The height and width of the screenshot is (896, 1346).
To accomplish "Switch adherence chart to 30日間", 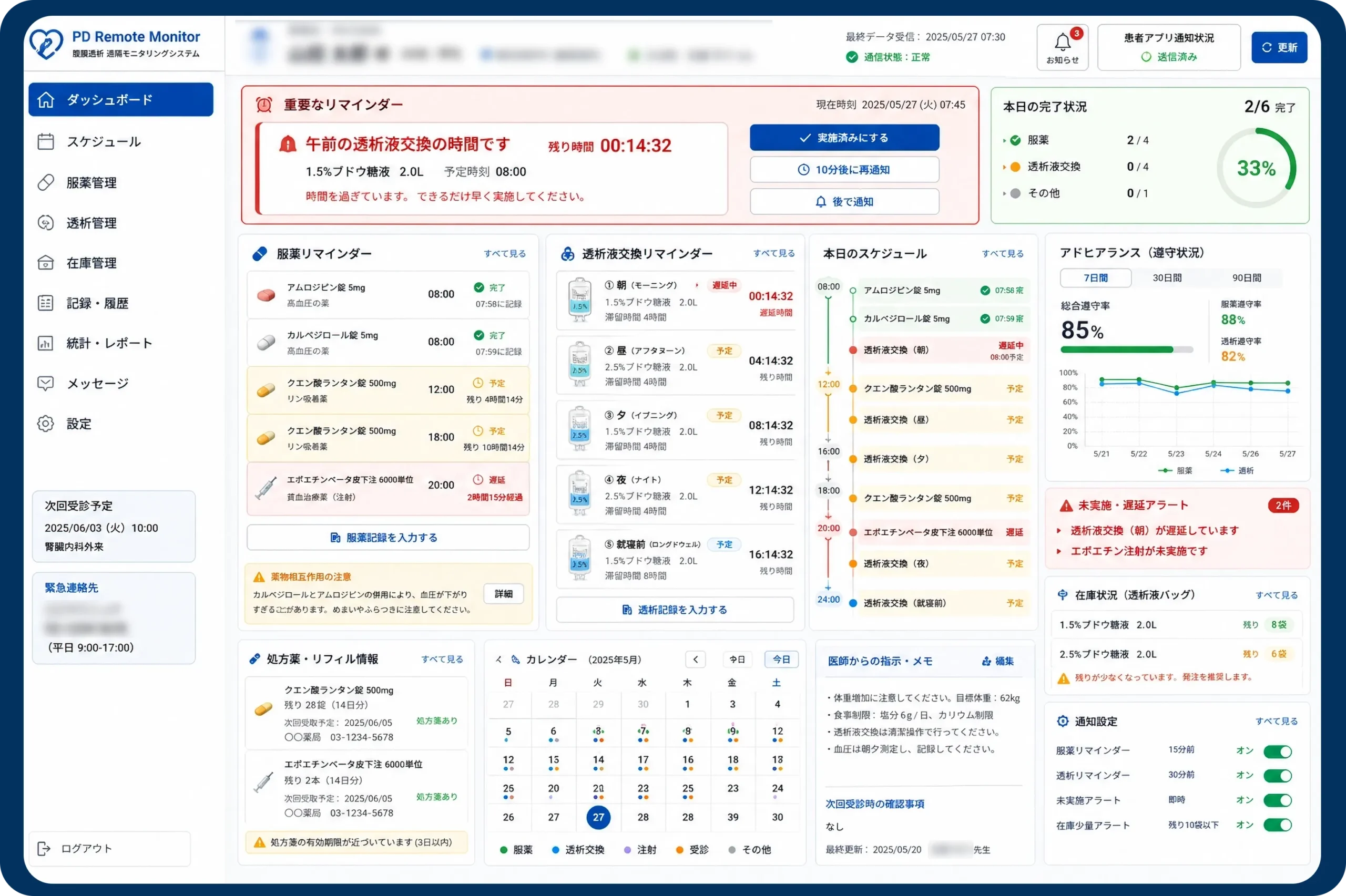I will coord(1167,277).
